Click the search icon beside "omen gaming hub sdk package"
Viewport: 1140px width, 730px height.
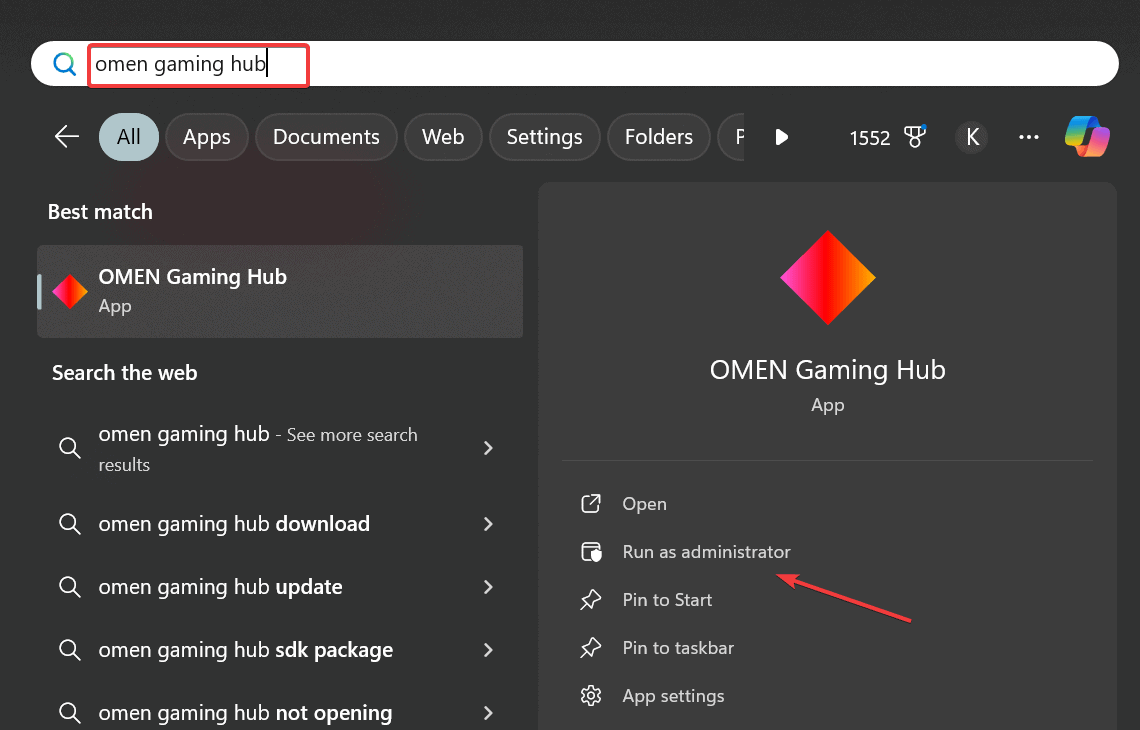70,650
